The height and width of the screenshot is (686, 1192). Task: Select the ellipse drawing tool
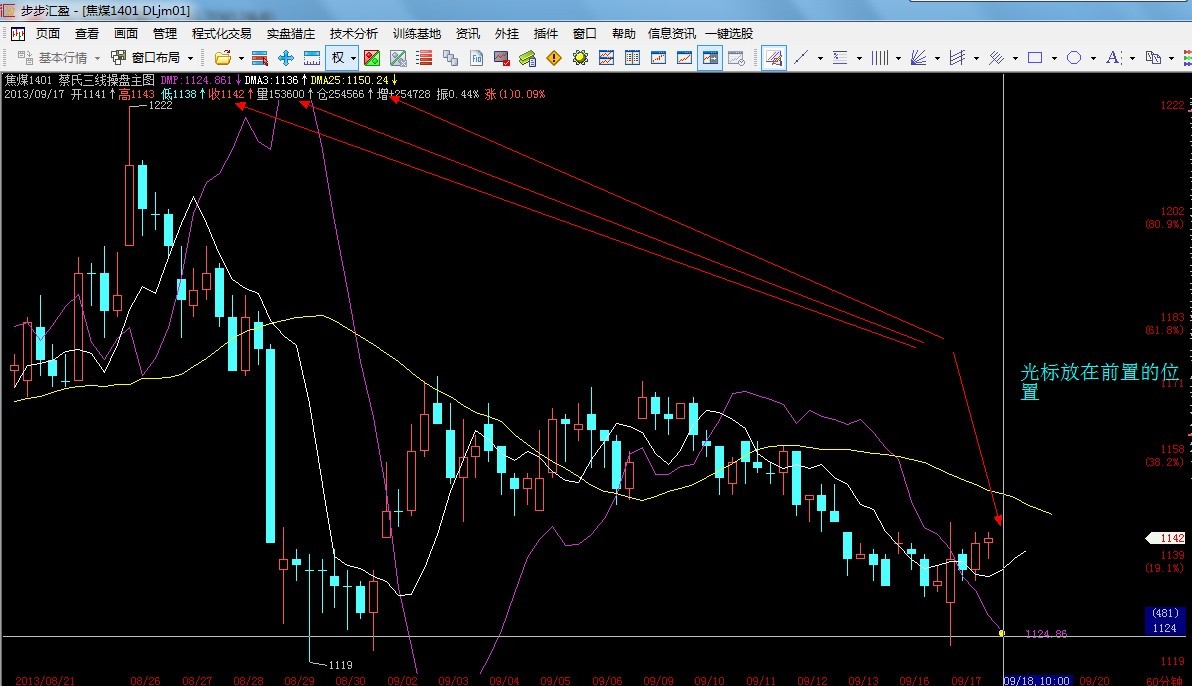point(1074,58)
